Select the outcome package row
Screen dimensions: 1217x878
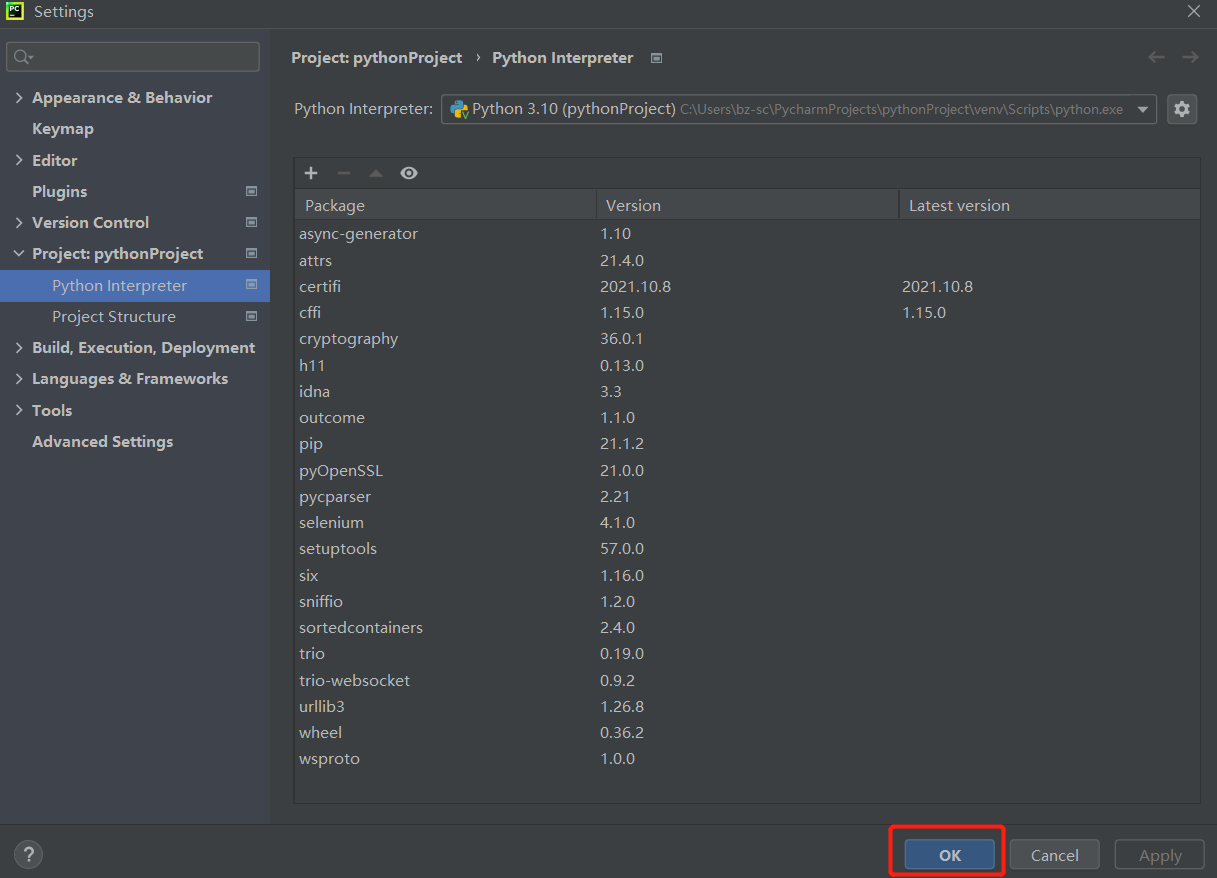747,417
